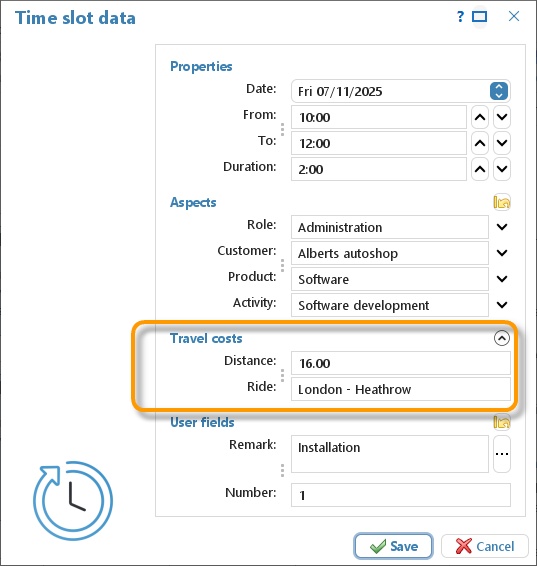This screenshot has height=566, width=537.
Task: Click the Remark field Installation
Action: [390, 454]
